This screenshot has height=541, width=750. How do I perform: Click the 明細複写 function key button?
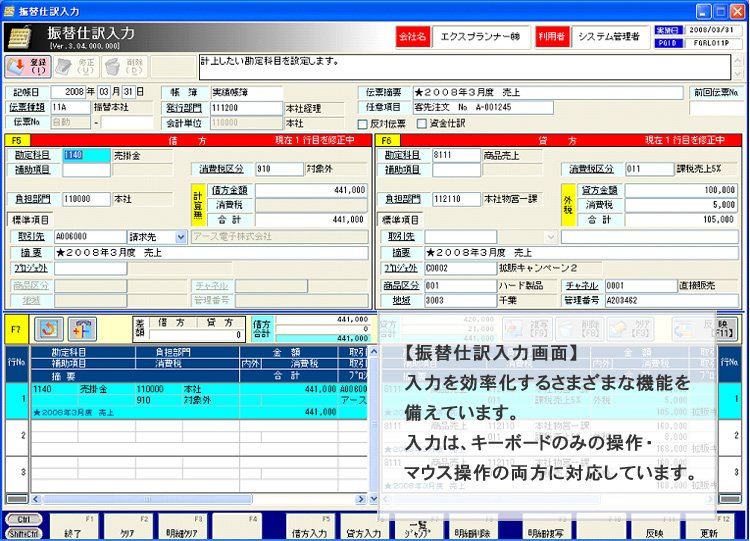tap(545, 526)
